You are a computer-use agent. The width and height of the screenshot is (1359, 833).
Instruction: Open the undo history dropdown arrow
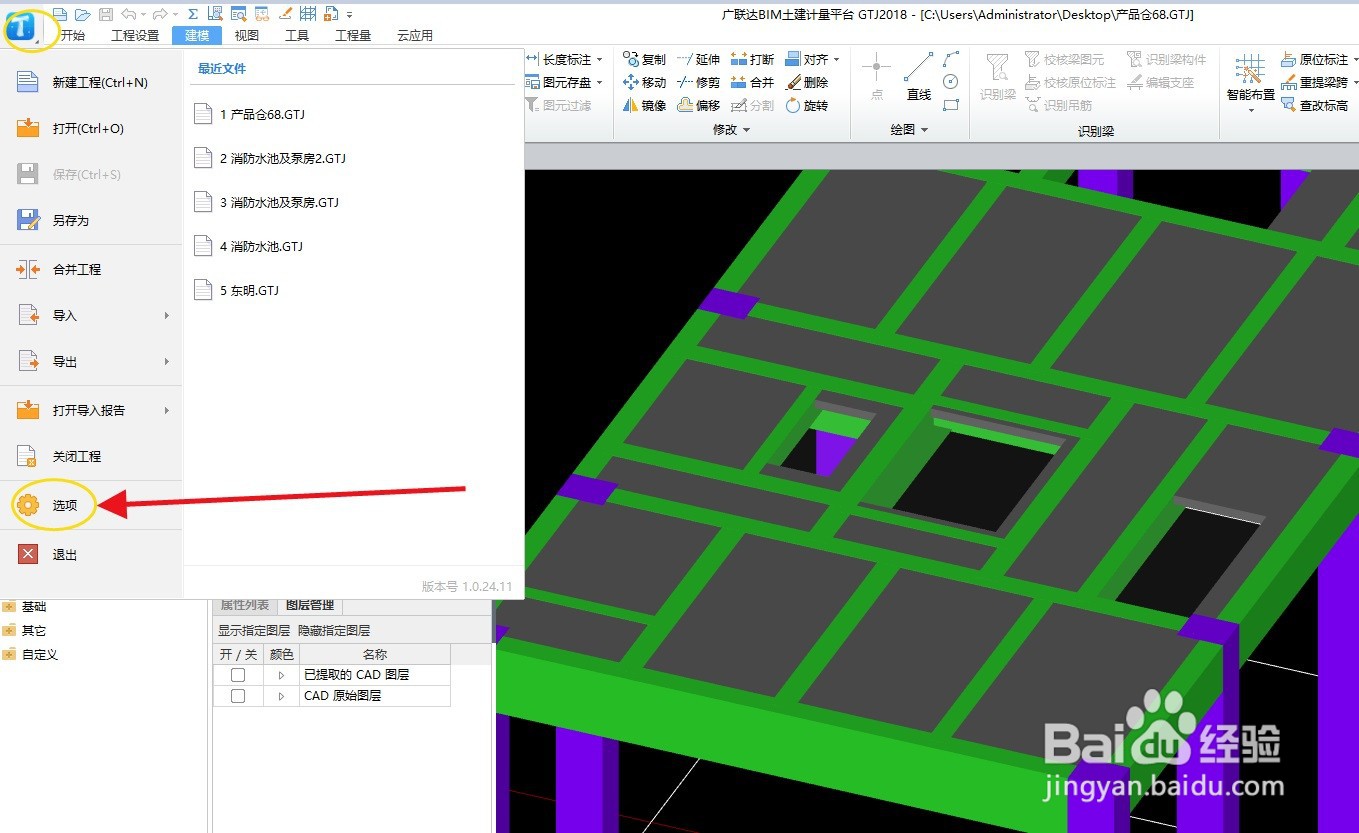click(x=143, y=15)
